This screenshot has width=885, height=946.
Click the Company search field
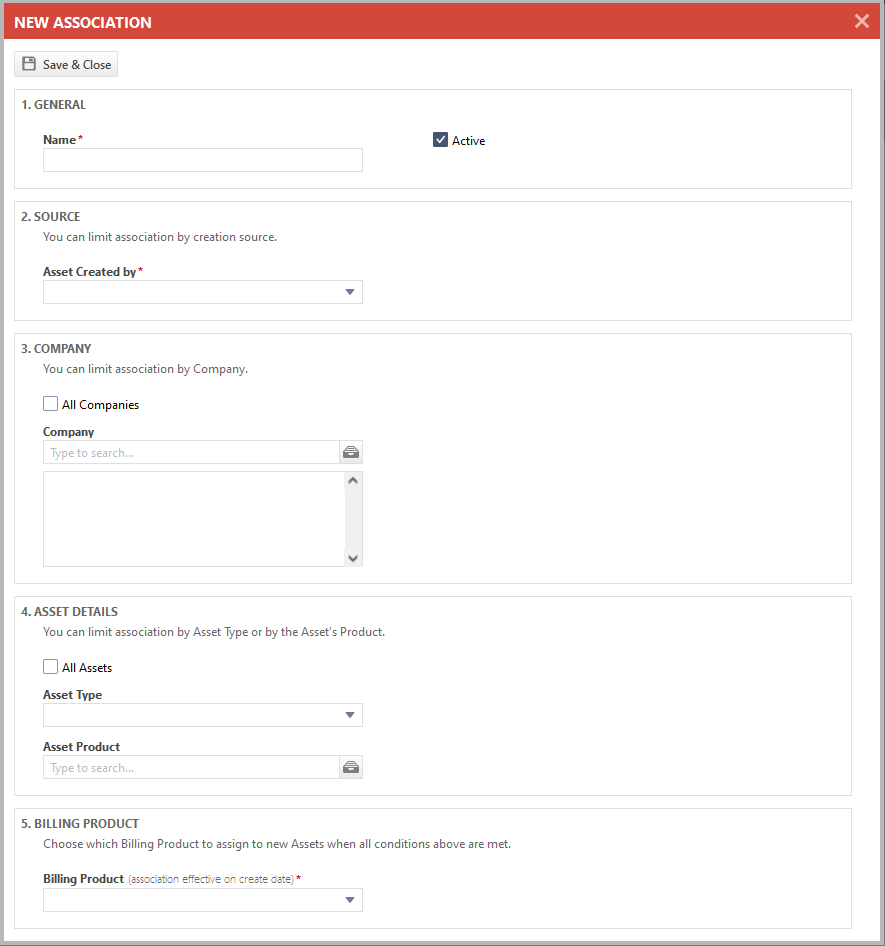coord(190,453)
